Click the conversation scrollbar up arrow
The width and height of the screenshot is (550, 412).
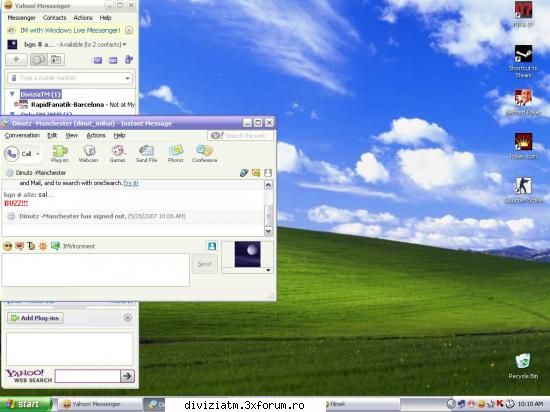268,185
